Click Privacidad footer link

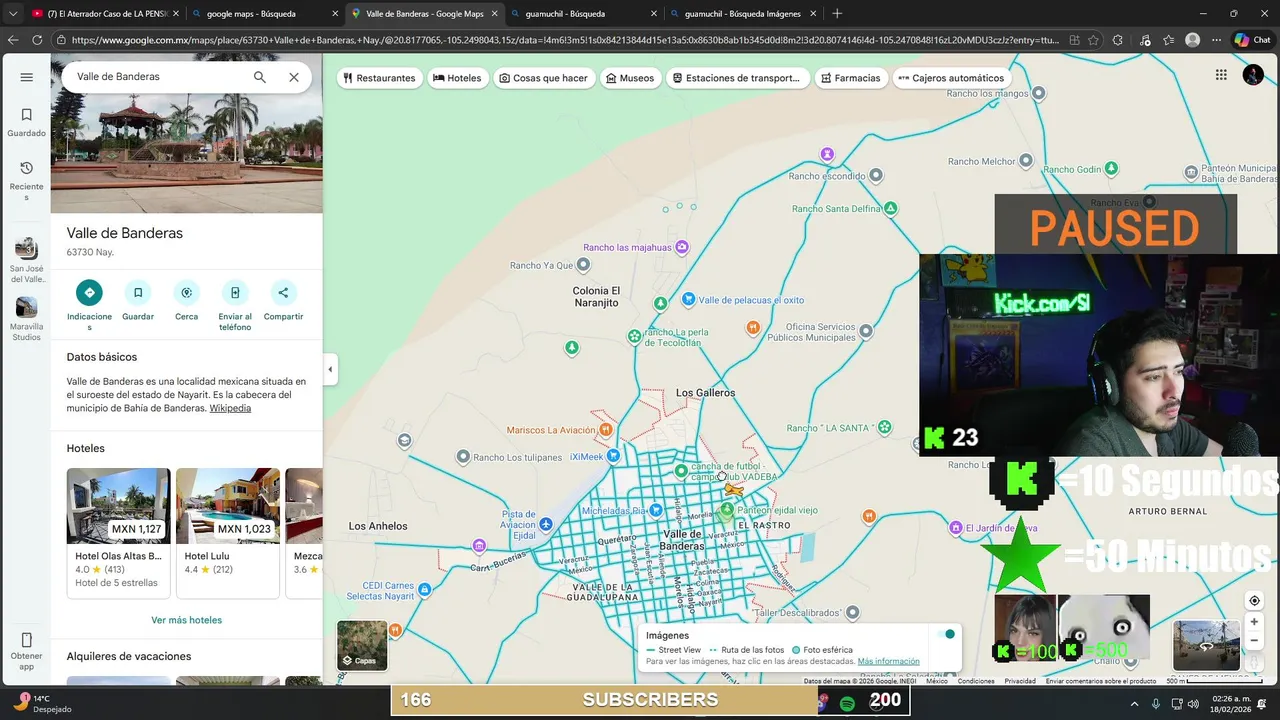tap(1020, 681)
